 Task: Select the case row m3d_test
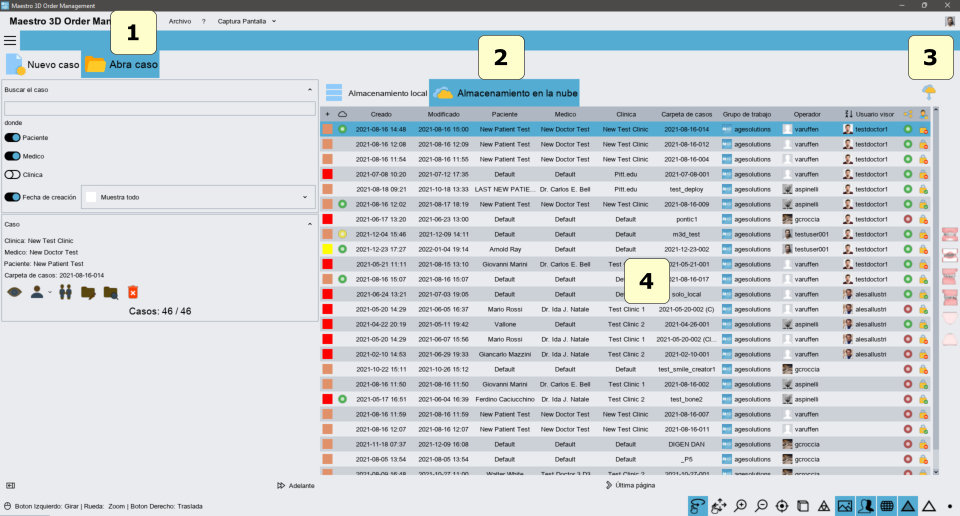pyautogui.click(x=626, y=234)
